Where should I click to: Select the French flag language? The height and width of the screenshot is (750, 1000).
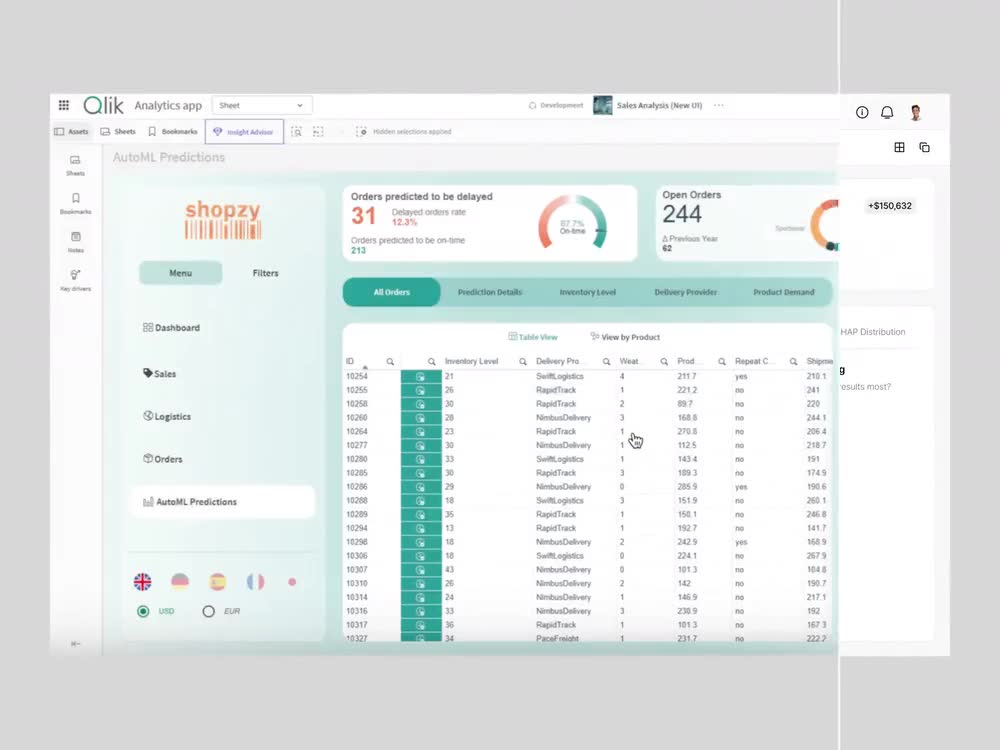(255, 582)
